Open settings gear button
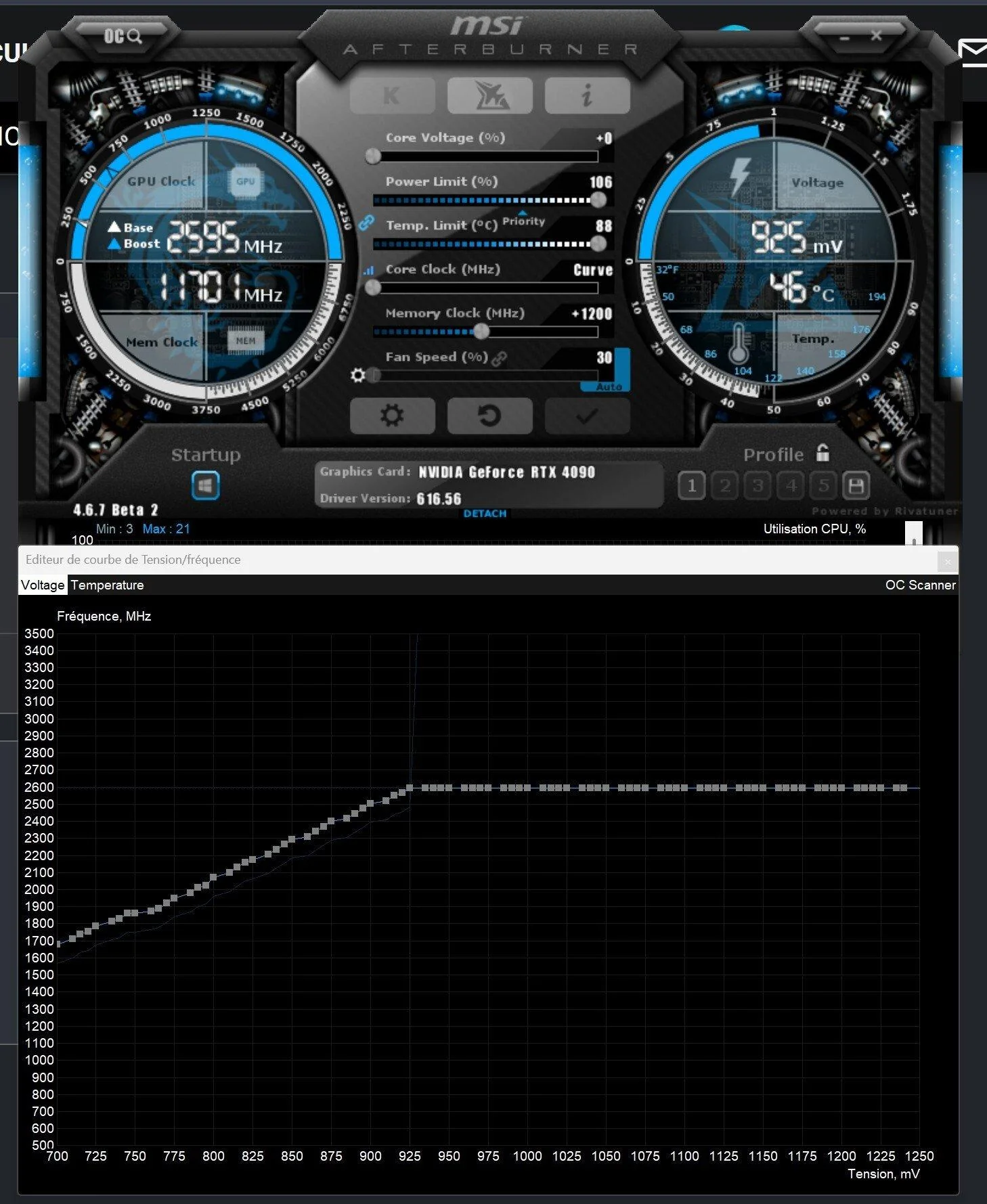 click(x=392, y=416)
